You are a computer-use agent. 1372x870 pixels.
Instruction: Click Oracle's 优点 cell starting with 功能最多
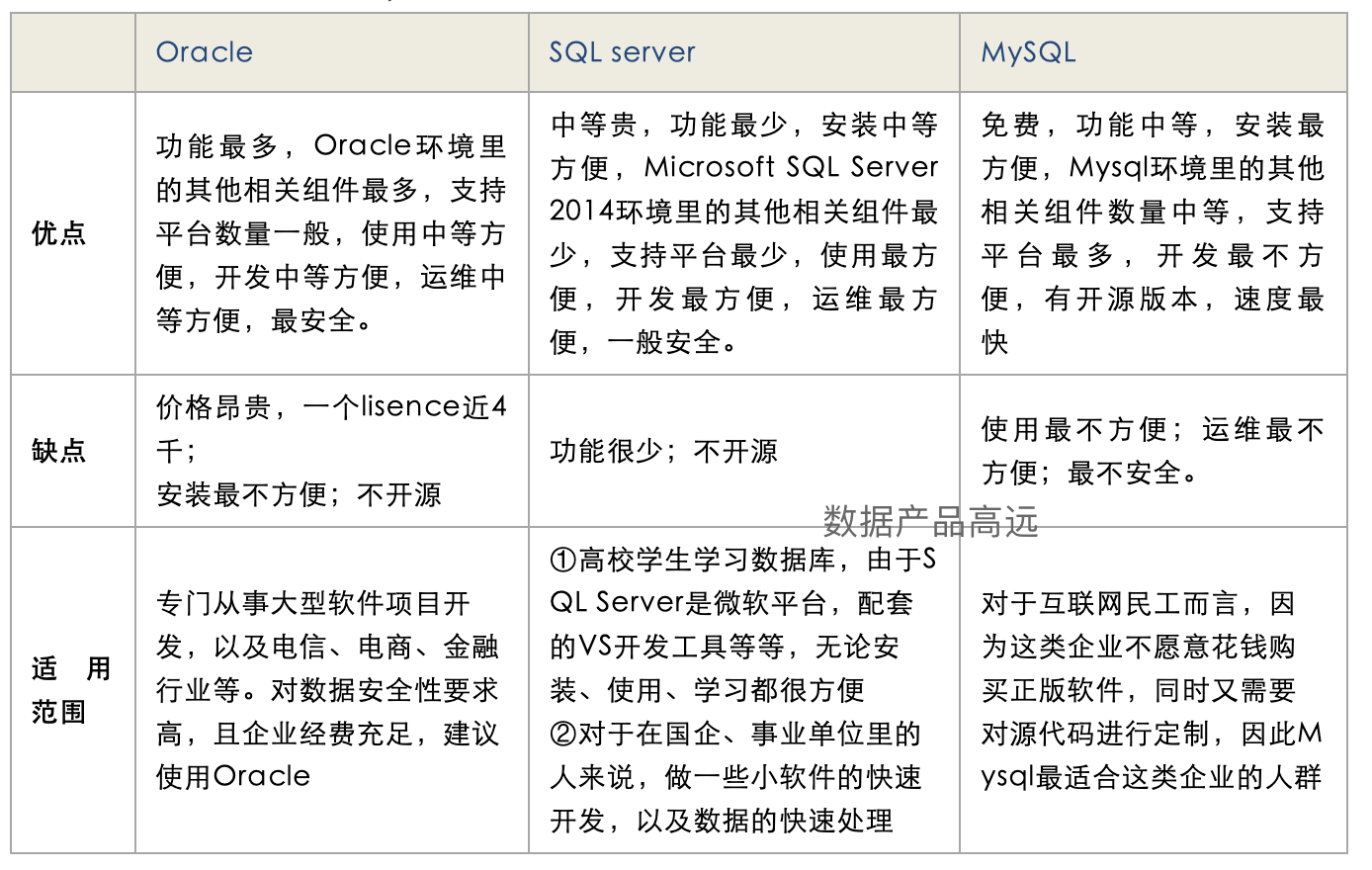(331, 233)
